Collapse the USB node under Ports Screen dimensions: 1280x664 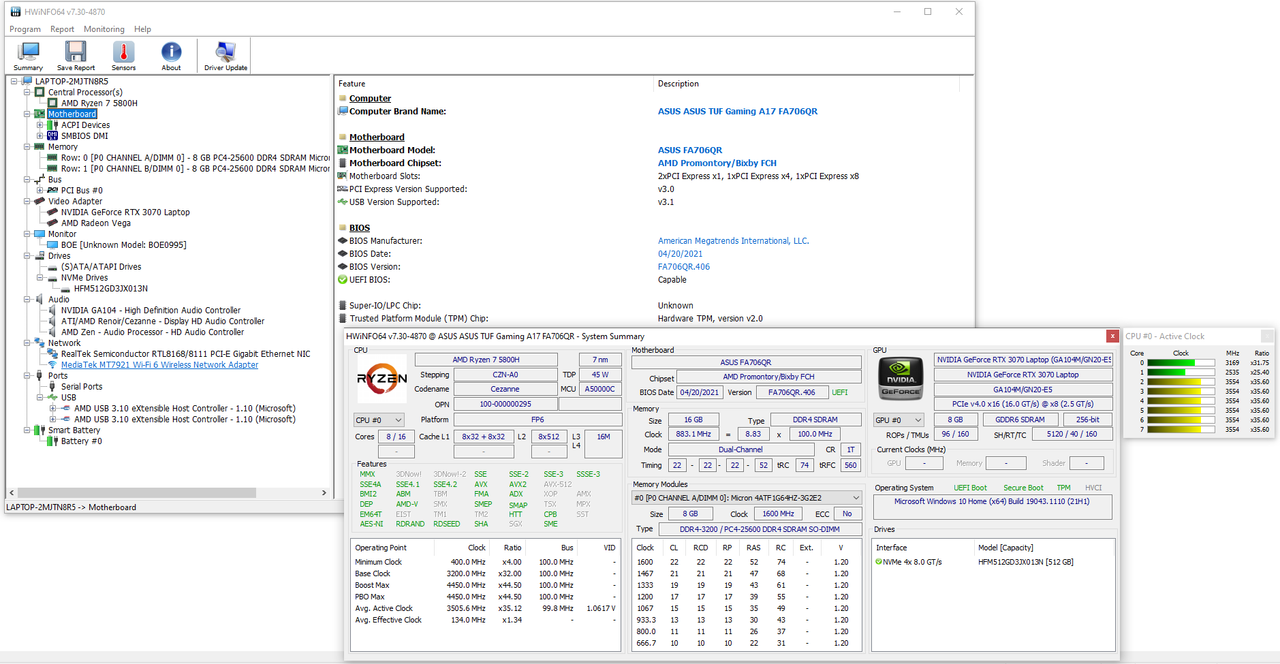(40, 397)
